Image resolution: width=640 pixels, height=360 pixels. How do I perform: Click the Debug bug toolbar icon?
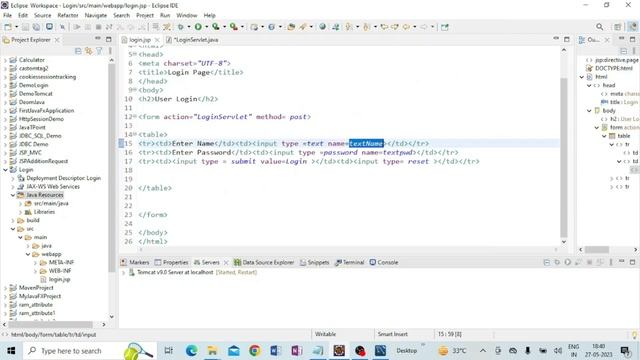click(180, 27)
